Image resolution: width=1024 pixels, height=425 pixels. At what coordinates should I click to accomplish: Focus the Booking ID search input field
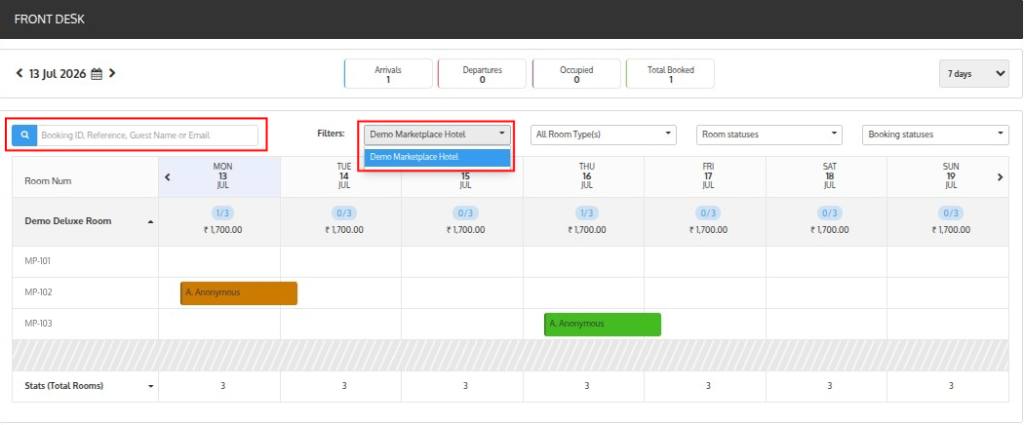tap(148, 135)
